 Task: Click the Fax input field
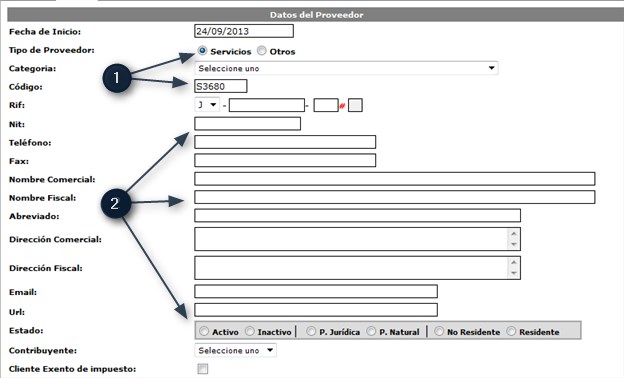(285, 160)
